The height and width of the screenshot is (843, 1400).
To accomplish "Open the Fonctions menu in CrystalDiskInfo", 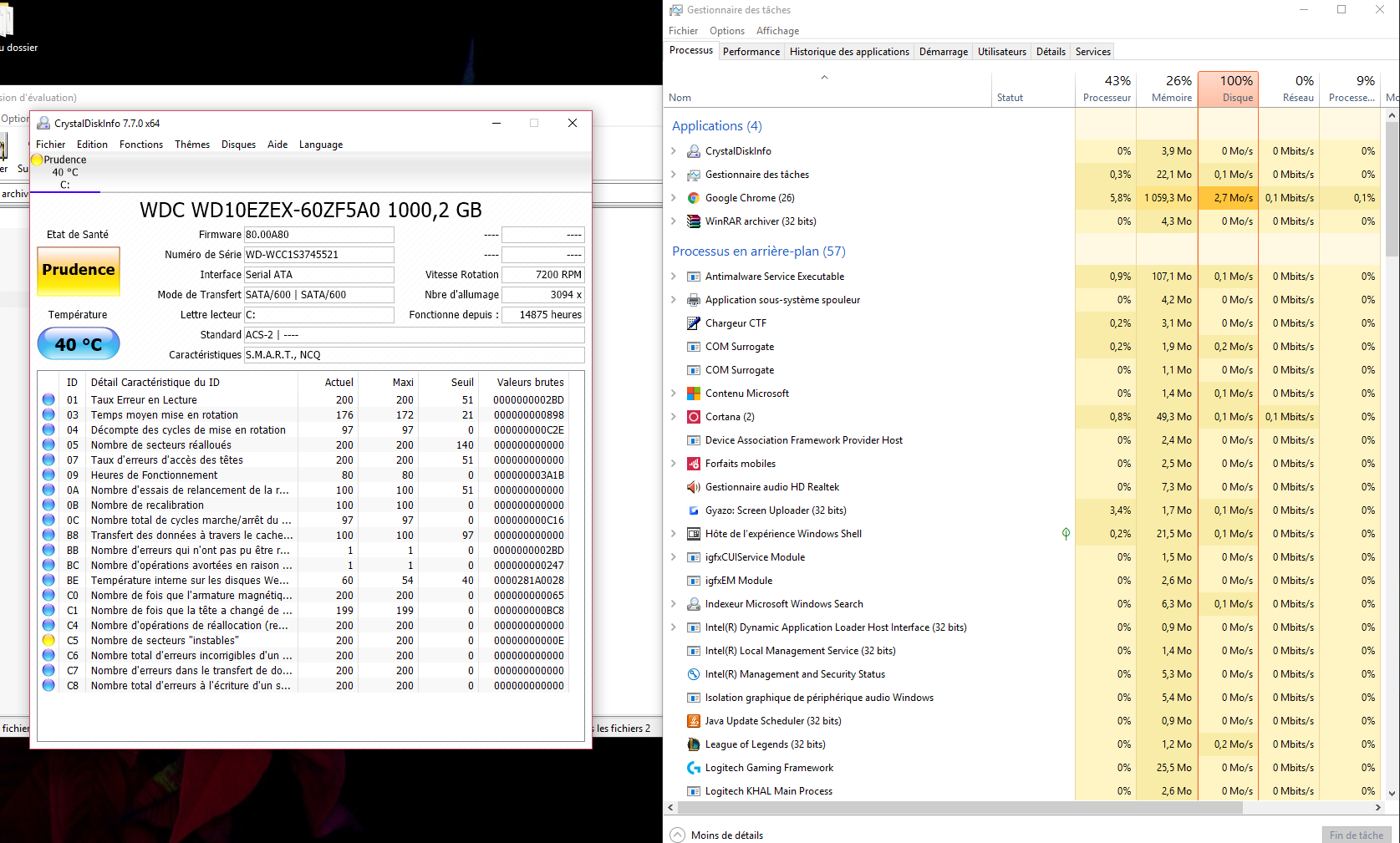I will pos(141,145).
